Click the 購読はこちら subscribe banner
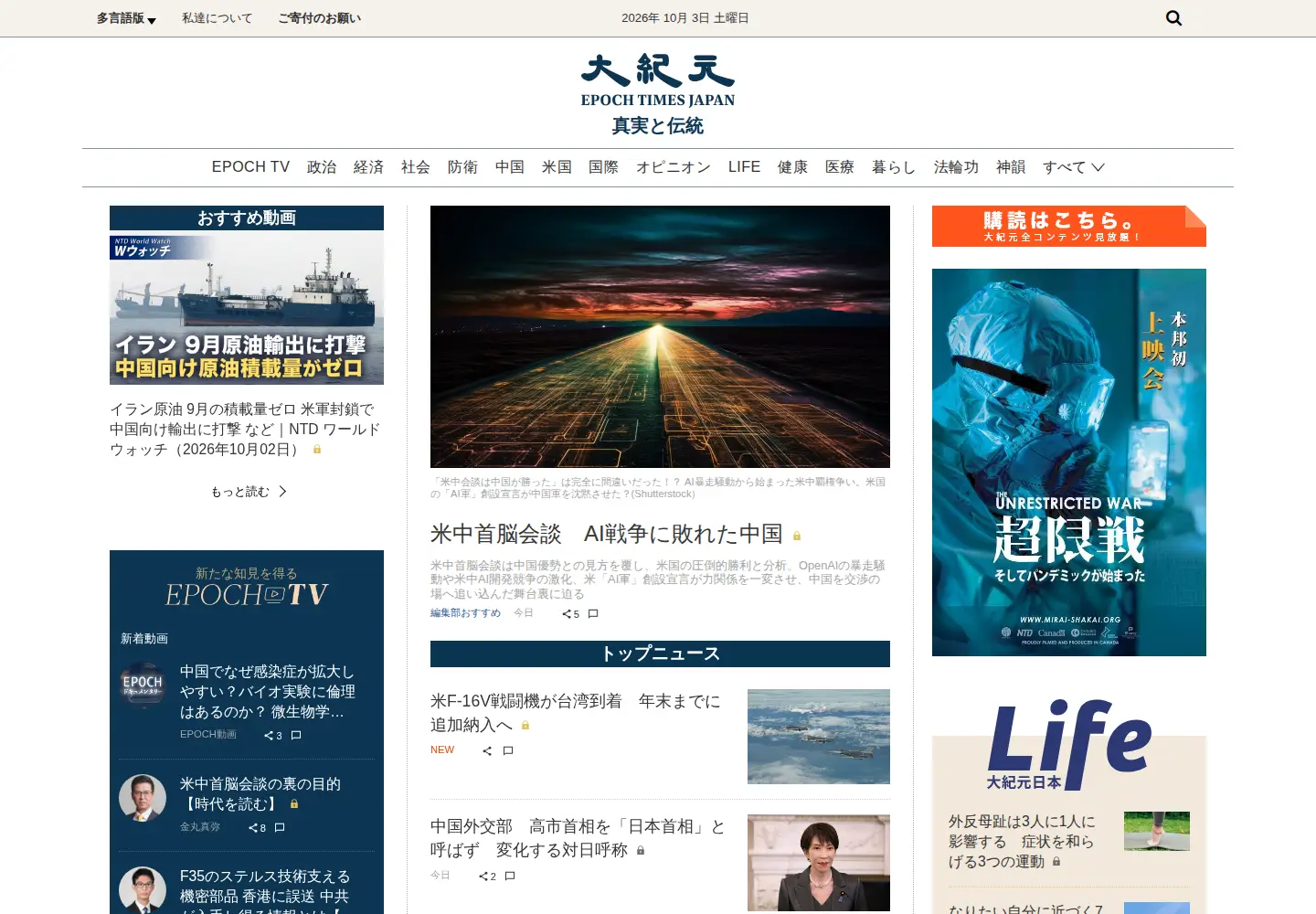 click(x=1069, y=226)
